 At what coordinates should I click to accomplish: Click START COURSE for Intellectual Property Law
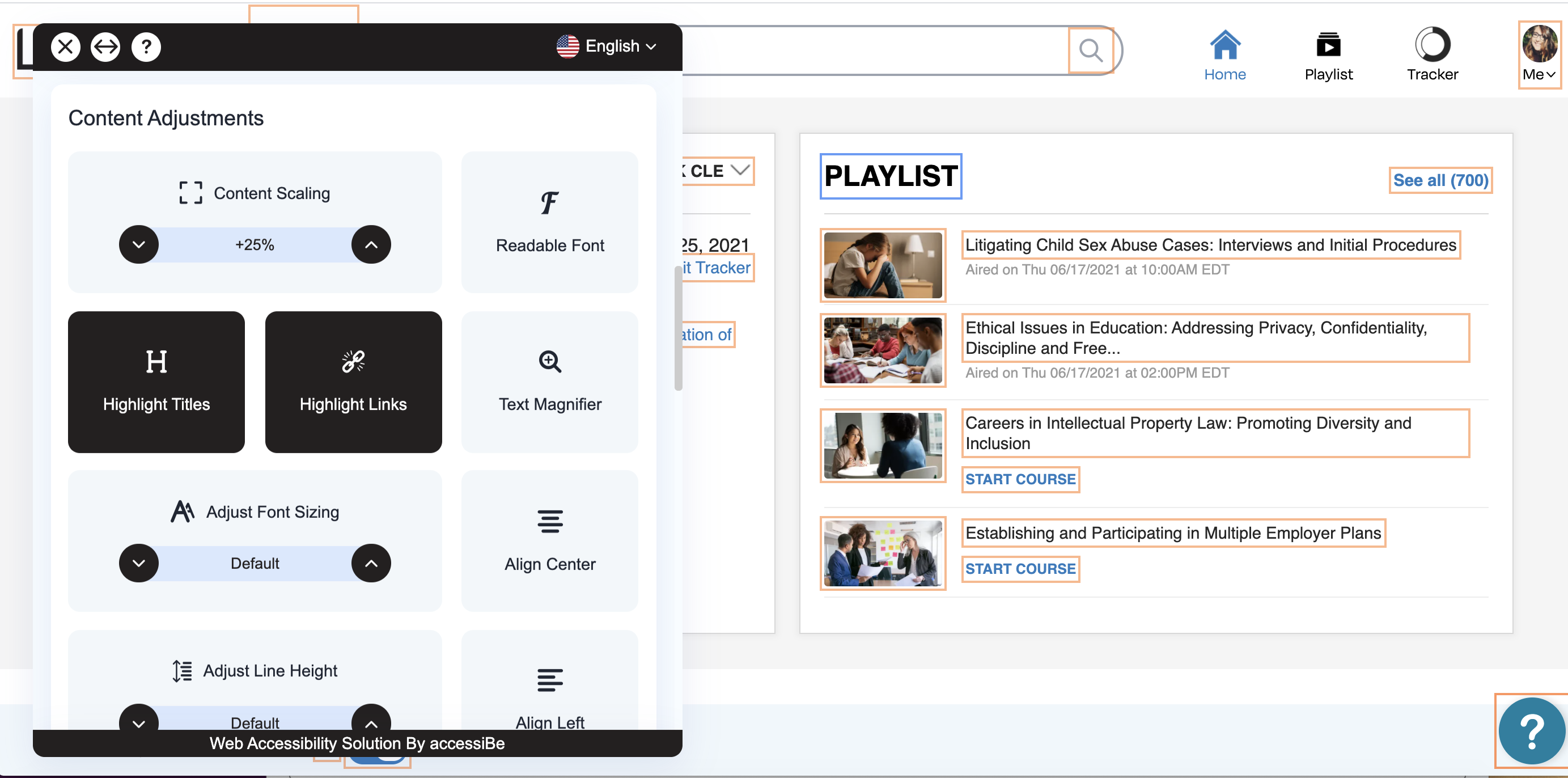pyautogui.click(x=1020, y=479)
